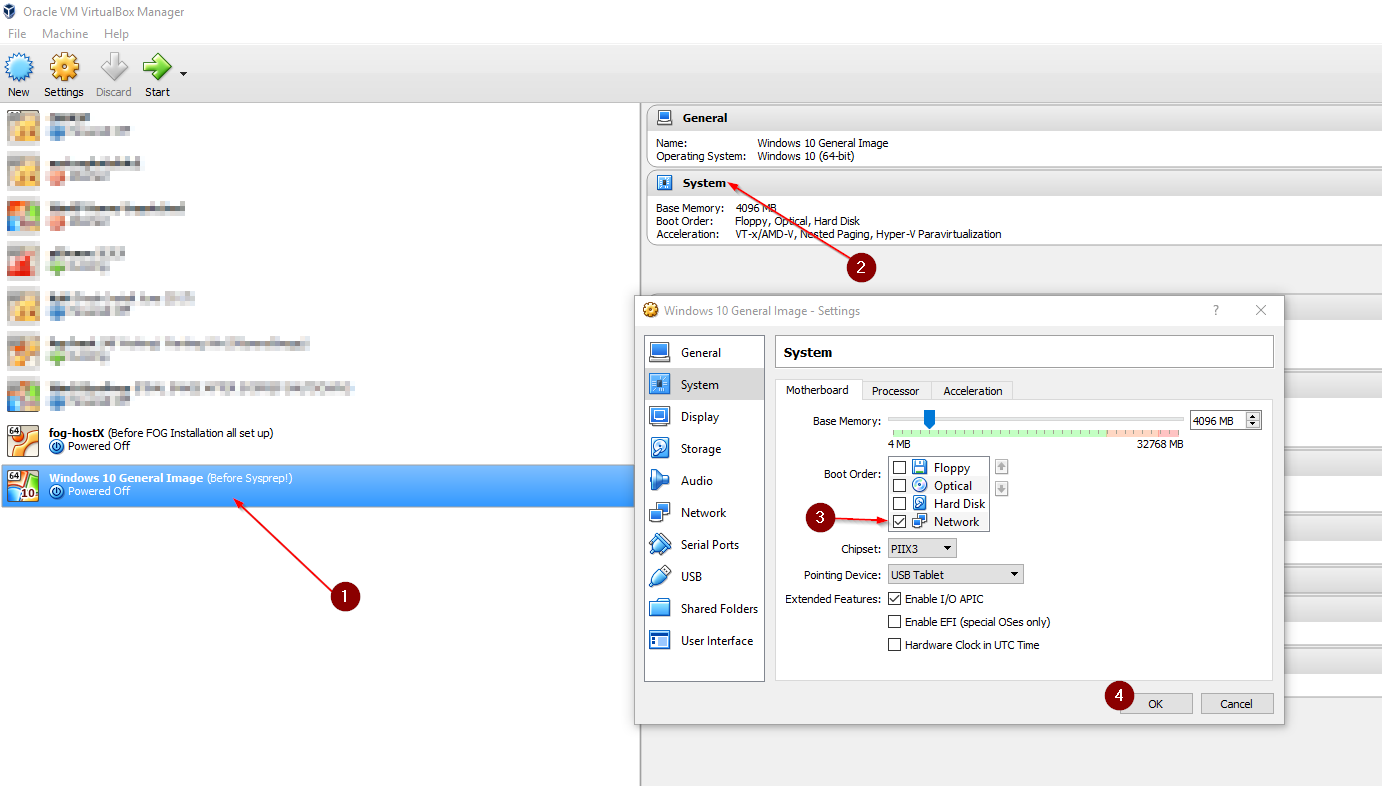
Task: Open the Help menu
Action: [x=116, y=34]
